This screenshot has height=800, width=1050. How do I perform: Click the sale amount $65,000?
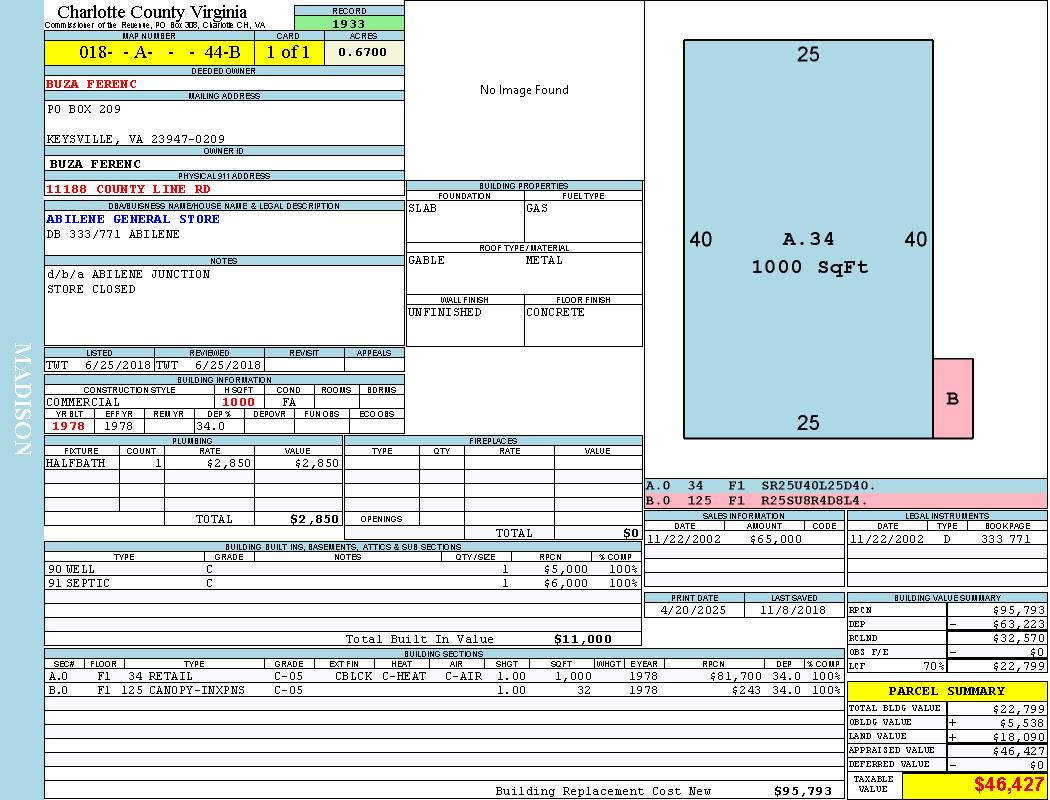click(775, 539)
